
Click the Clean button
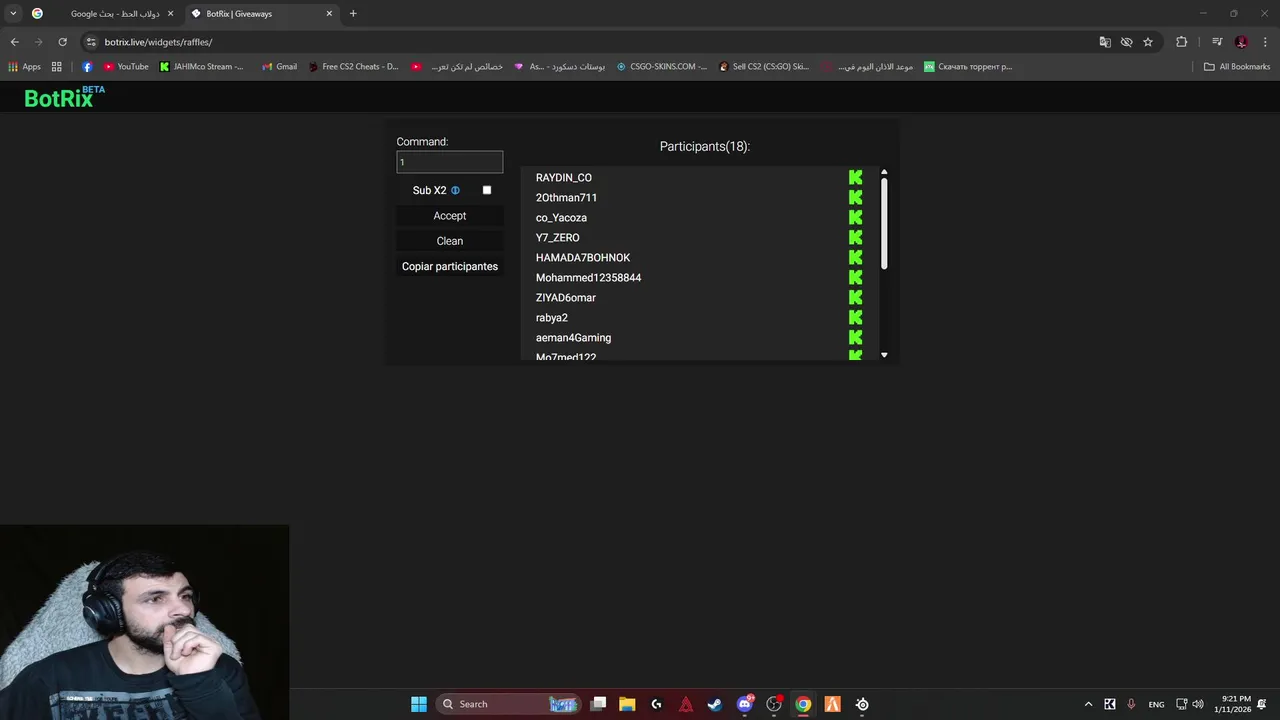(x=450, y=241)
